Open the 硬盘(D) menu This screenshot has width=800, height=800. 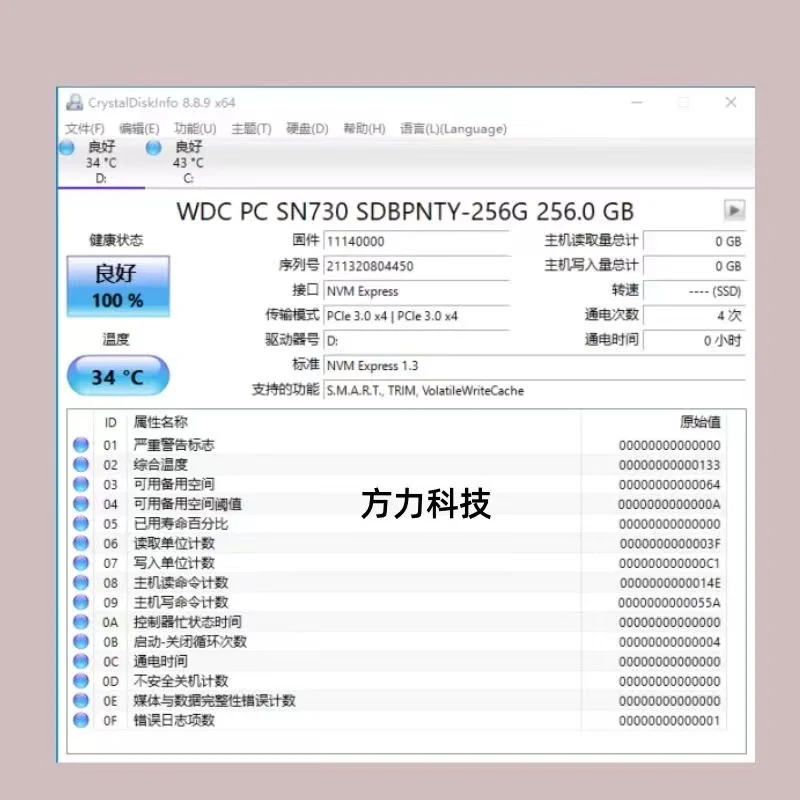(307, 129)
